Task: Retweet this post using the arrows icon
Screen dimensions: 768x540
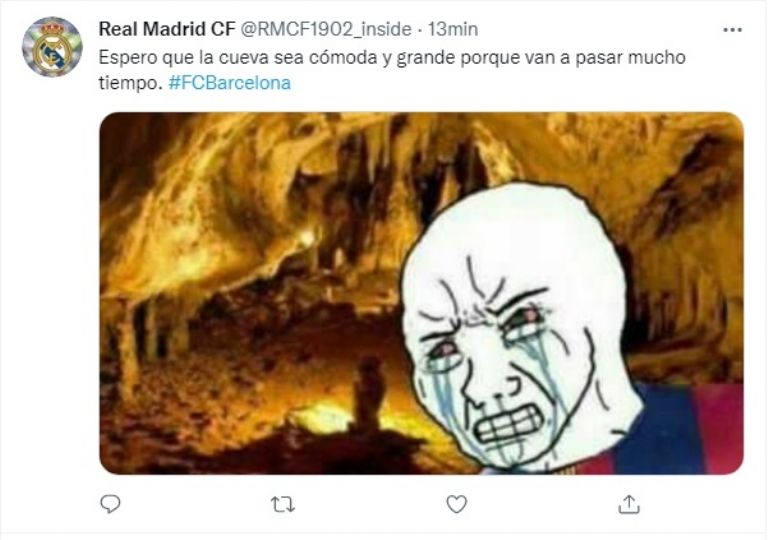Action: 283,504
